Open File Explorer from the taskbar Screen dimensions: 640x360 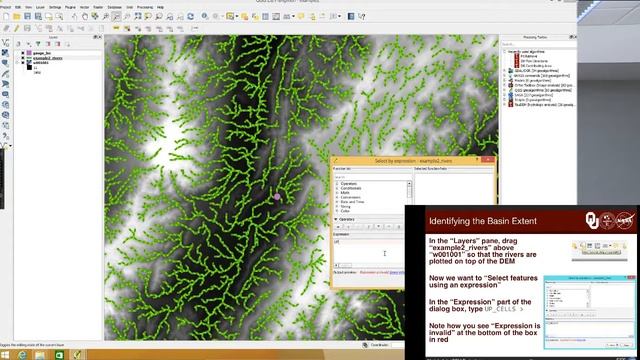pos(40,355)
